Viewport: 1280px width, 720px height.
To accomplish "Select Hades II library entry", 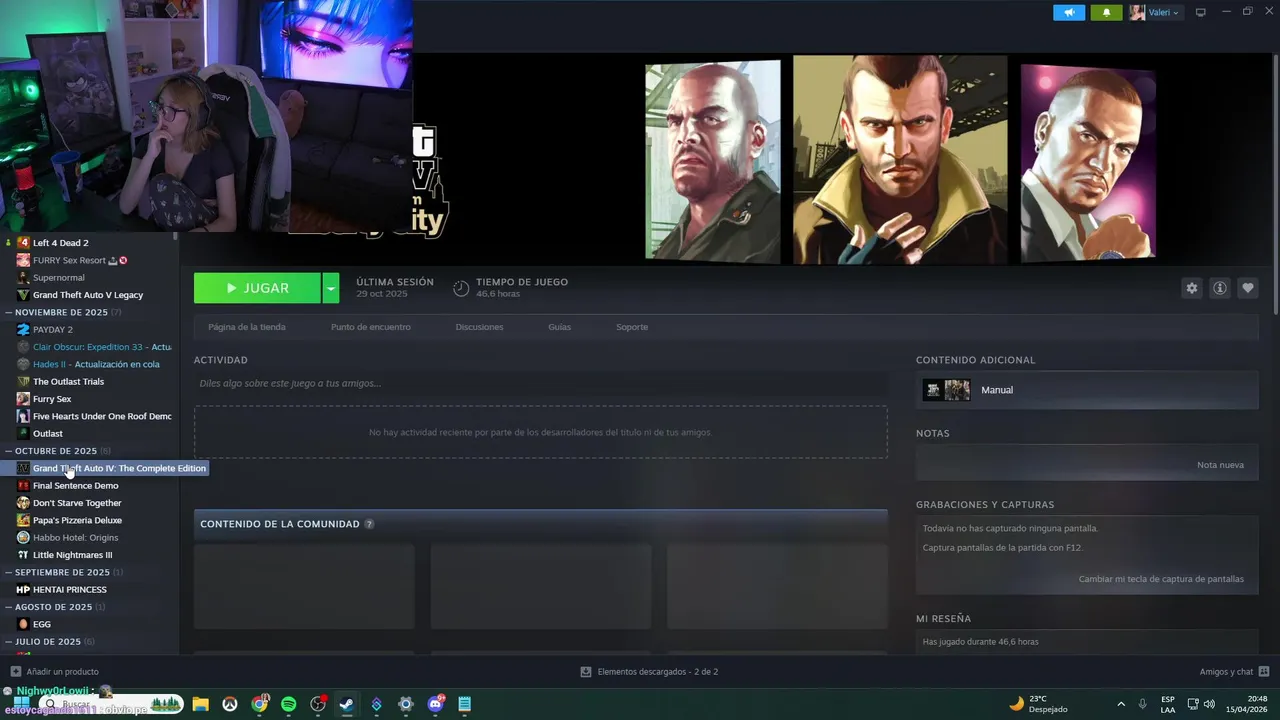I will click(x=96, y=364).
